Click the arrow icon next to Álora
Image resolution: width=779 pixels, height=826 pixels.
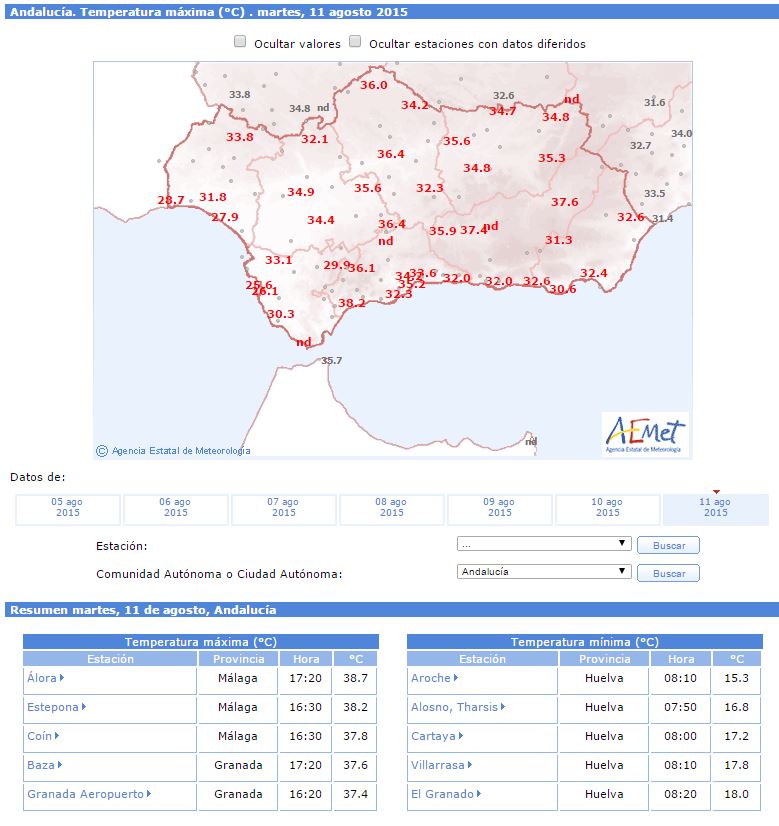pyautogui.click(x=62, y=679)
